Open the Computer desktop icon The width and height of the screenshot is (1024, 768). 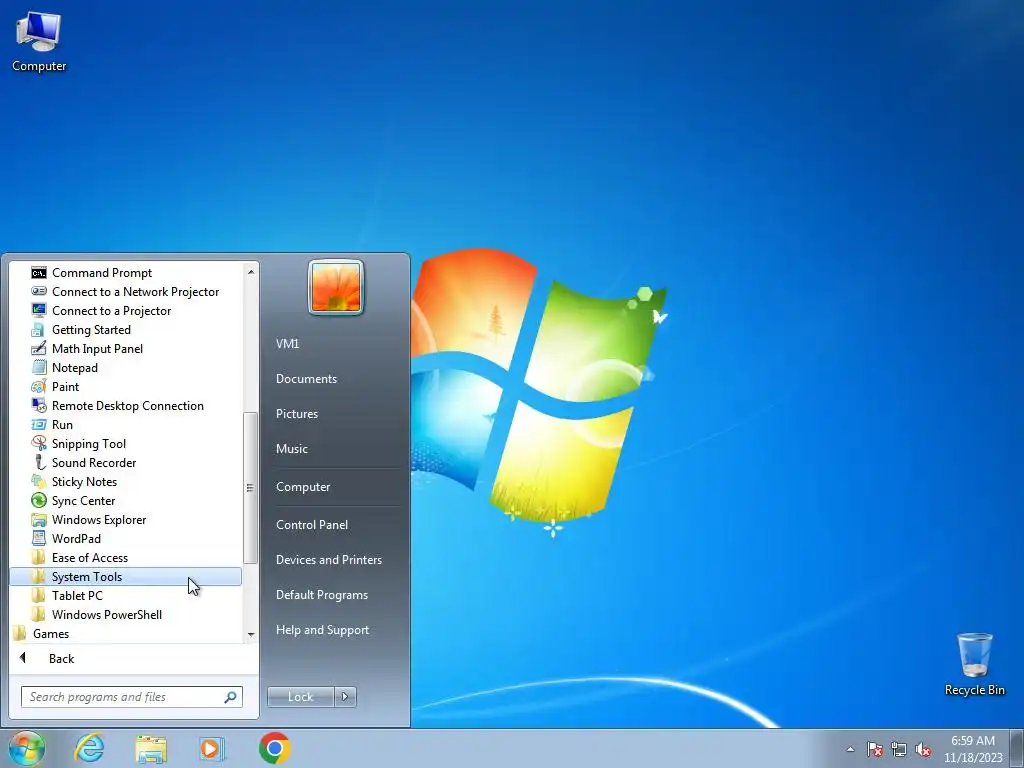click(x=39, y=40)
